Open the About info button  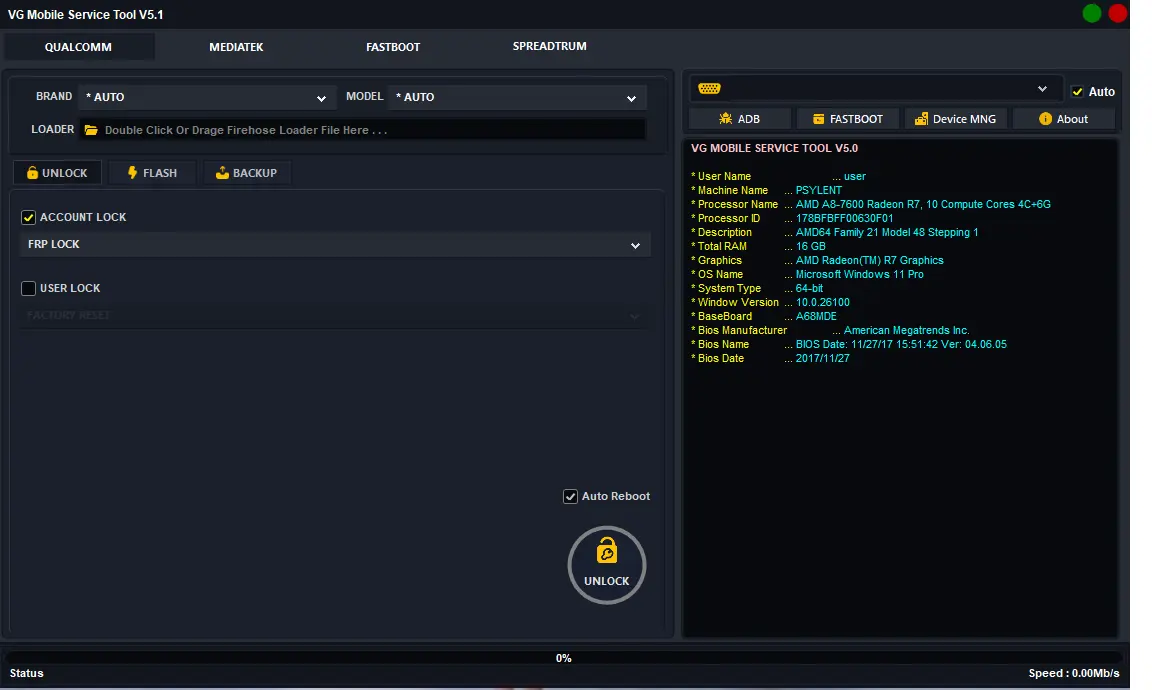1063,119
